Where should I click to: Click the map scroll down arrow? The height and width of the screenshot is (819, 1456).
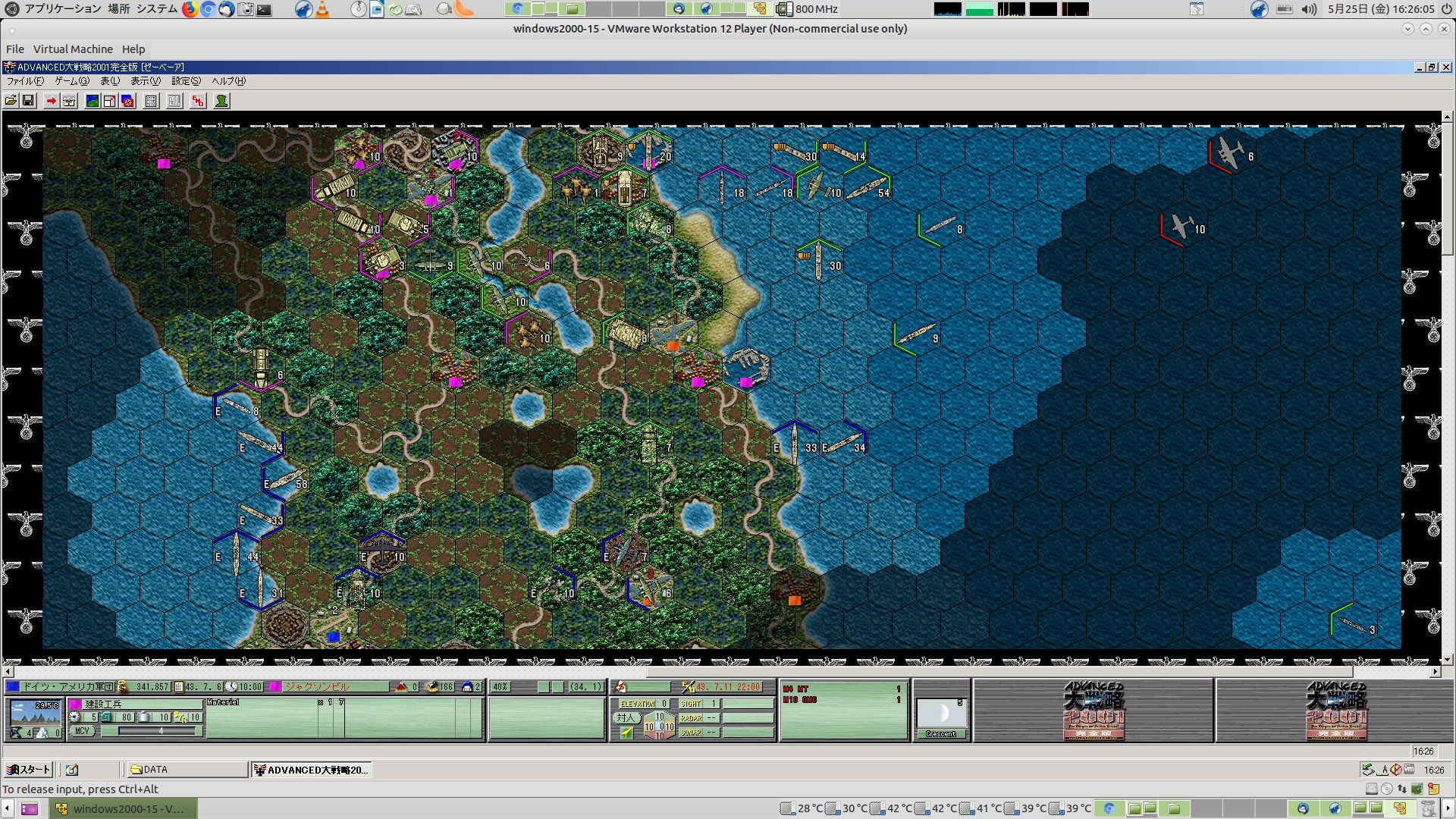(x=1448, y=660)
